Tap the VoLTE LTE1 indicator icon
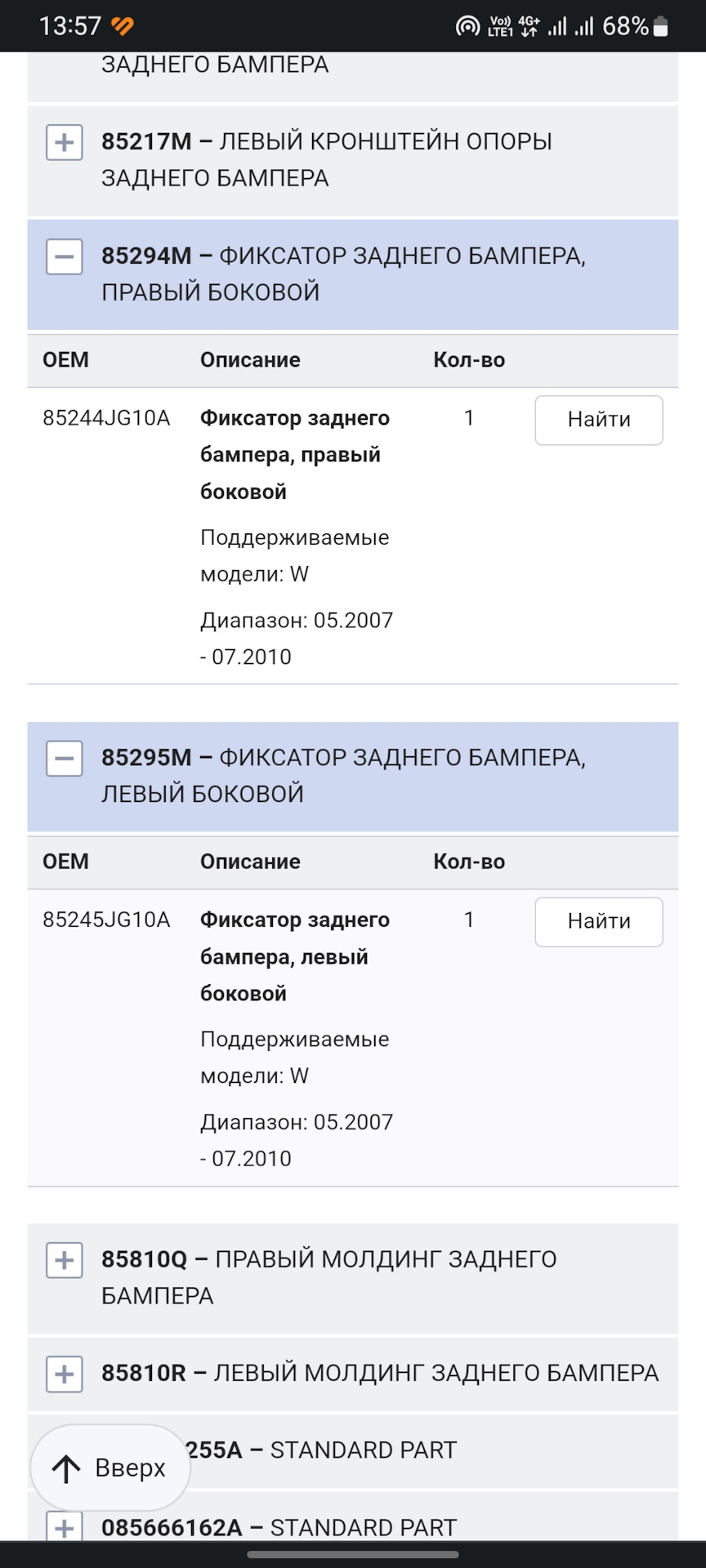The width and height of the screenshot is (706, 1568). click(500, 27)
